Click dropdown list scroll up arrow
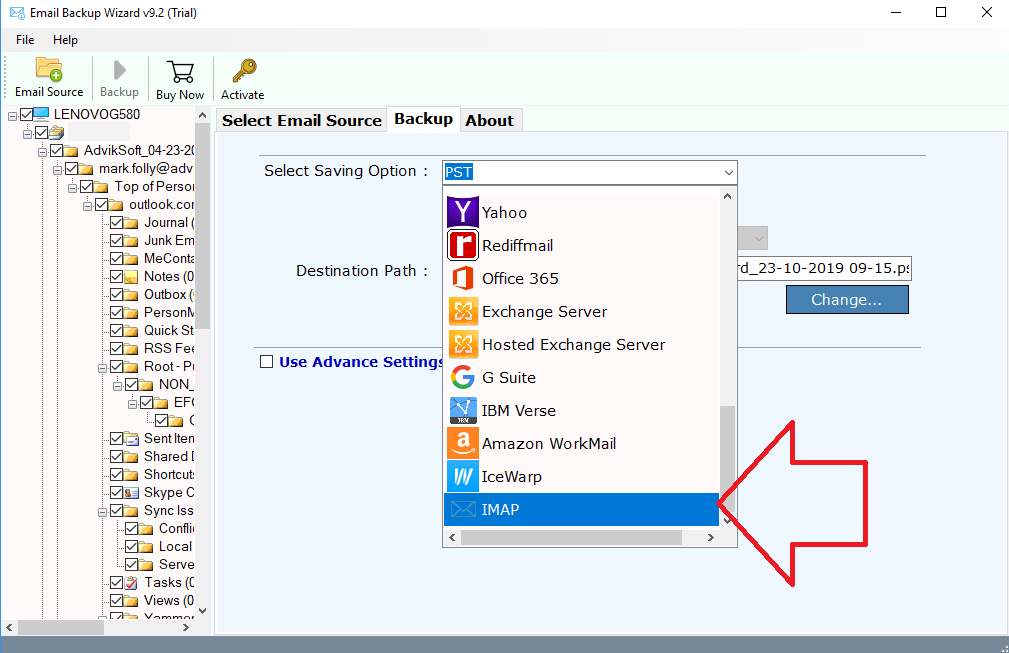 pyautogui.click(x=727, y=196)
